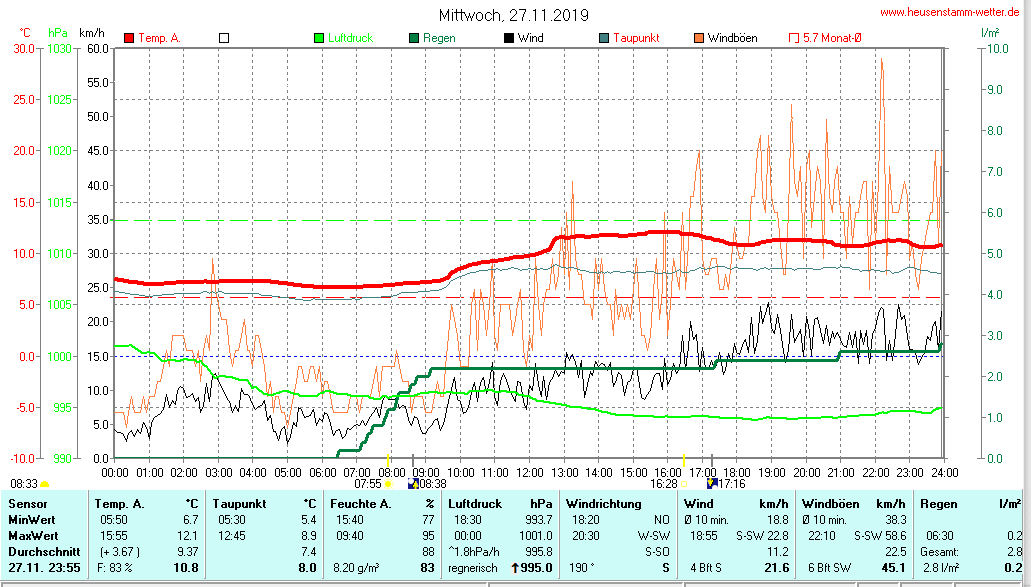1034x587 pixels.
Task: Click the orange Windböen legend square
Action: 698,38
